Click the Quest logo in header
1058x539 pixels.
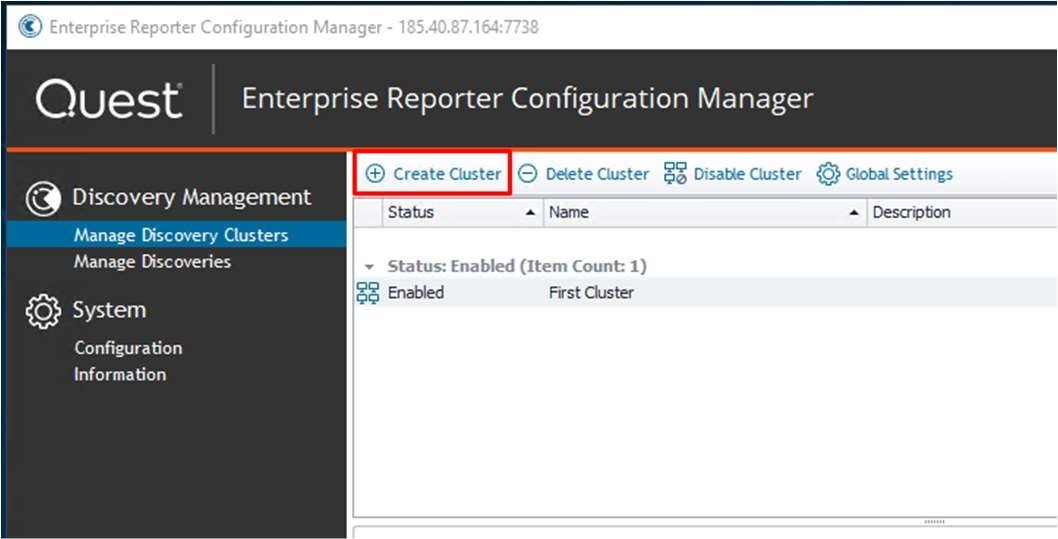(109, 100)
